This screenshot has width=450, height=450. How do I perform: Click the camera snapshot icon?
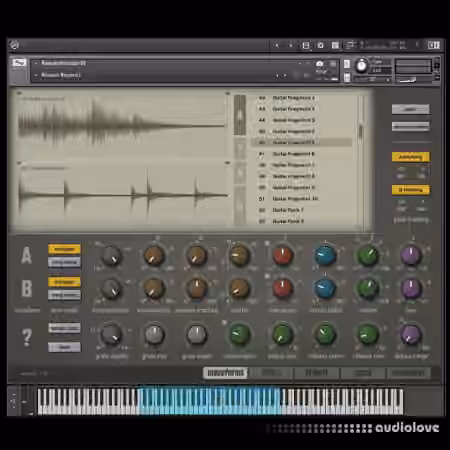319,63
